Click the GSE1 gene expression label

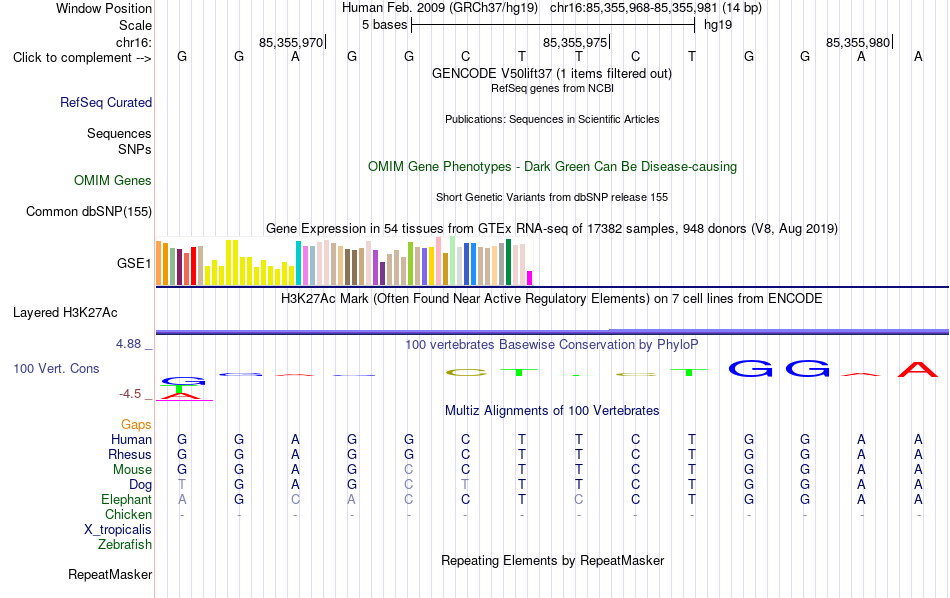coord(134,263)
